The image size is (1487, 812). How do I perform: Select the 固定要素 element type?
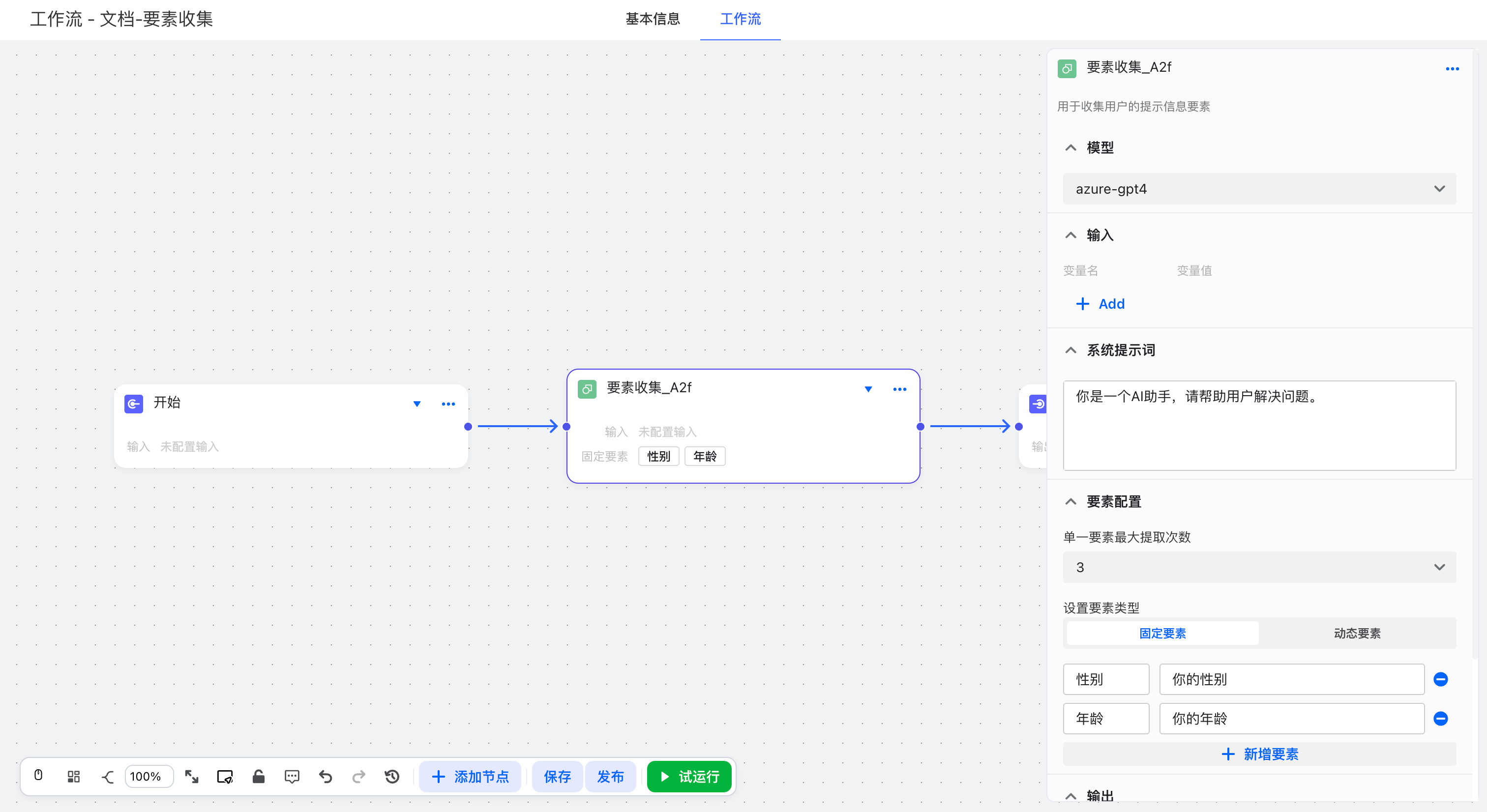1162,633
